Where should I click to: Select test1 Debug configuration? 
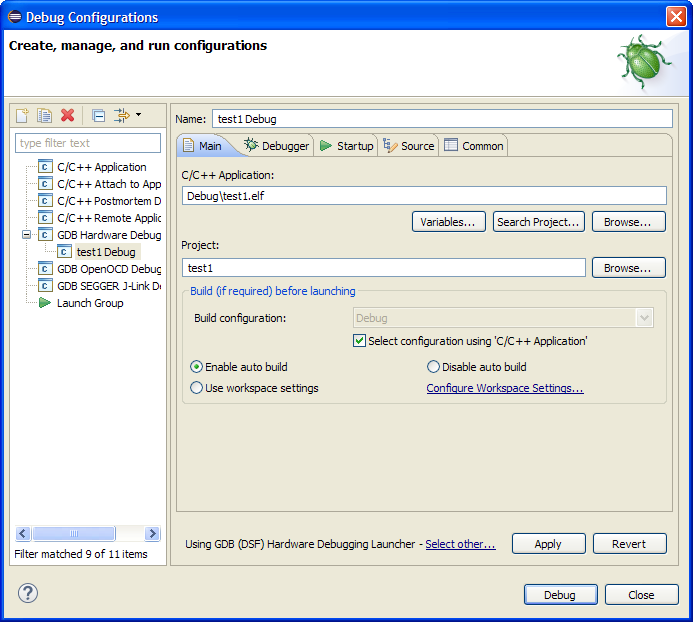(x=106, y=252)
